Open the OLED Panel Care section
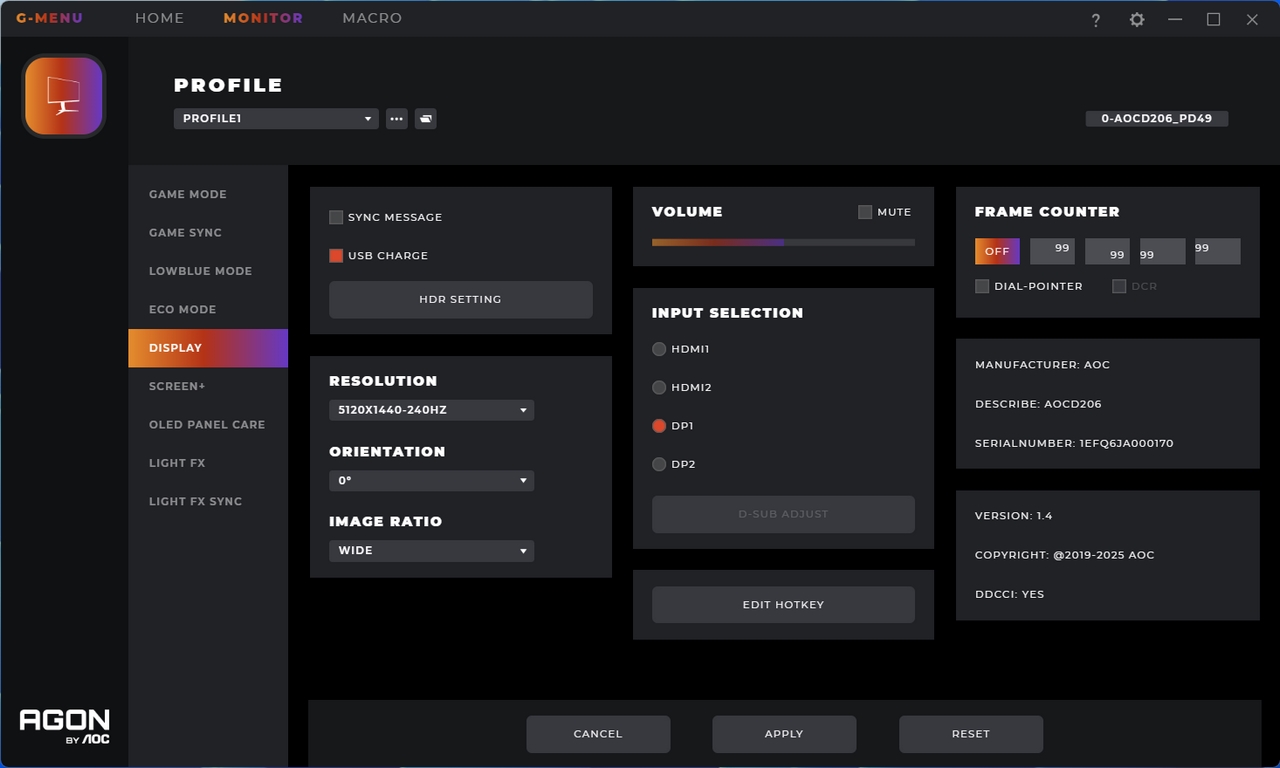Viewport: 1280px width, 768px height. point(208,425)
